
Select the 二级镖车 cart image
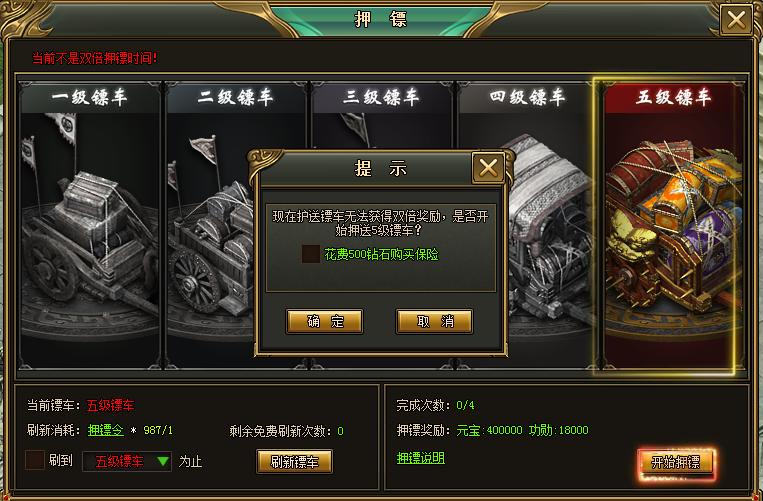click(x=209, y=229)
